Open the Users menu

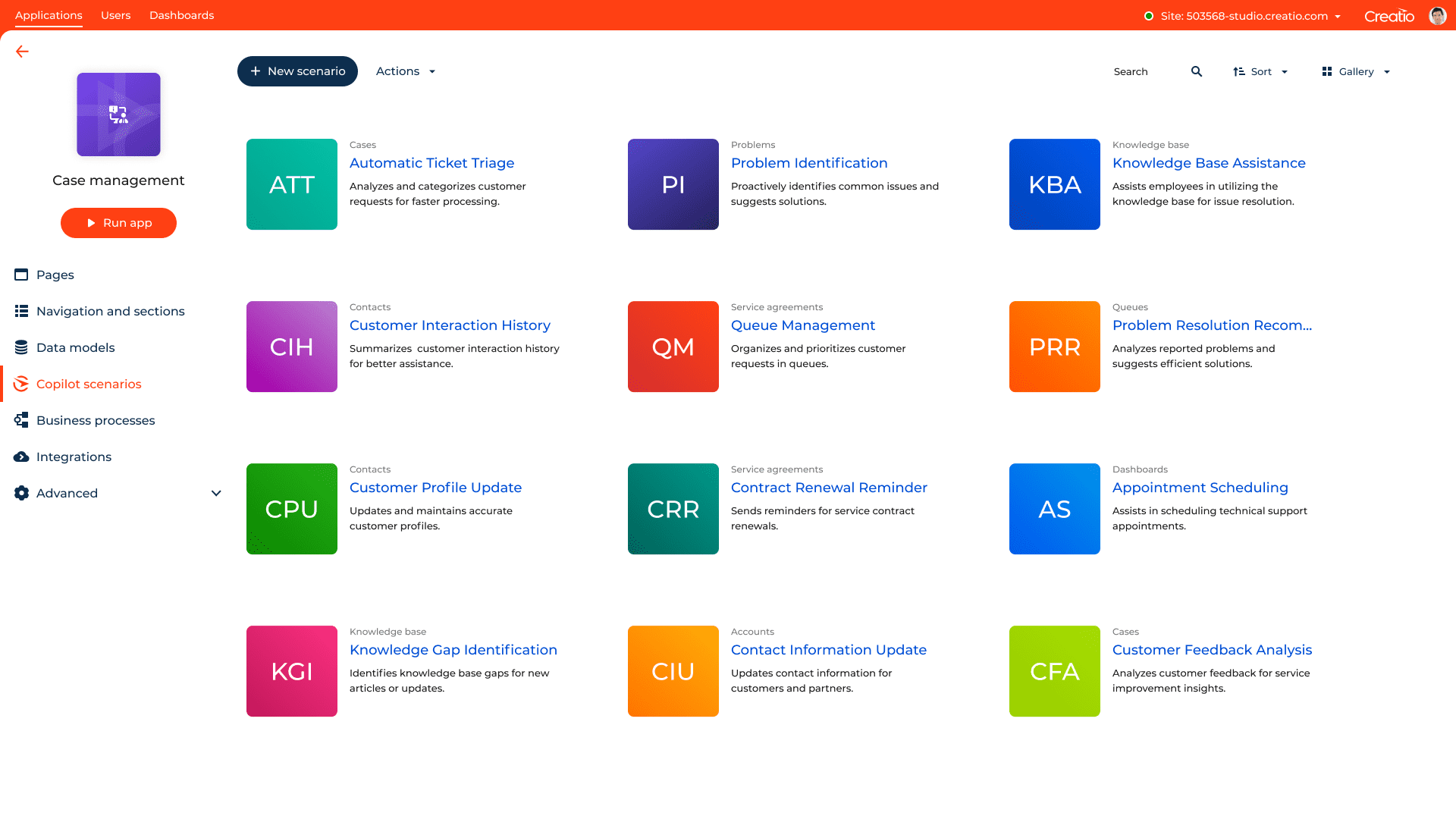115,15
